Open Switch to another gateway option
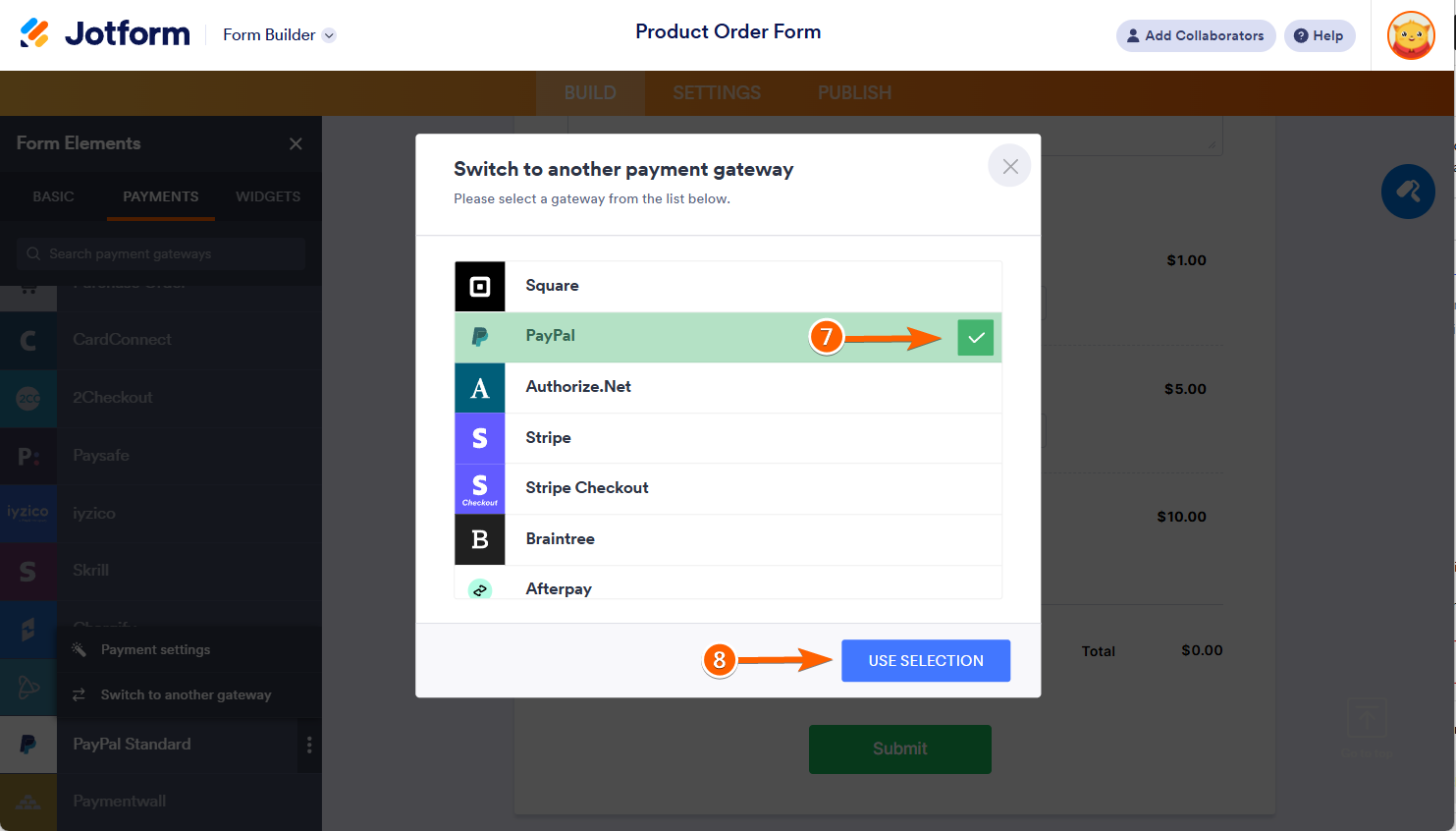The width and height of the screenshot is (1456, 831). (x=186, y=694)
